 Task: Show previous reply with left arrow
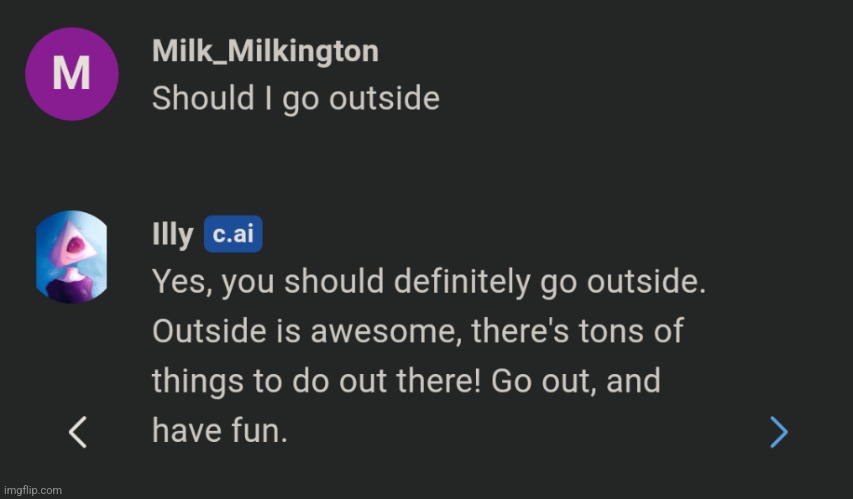78,432
